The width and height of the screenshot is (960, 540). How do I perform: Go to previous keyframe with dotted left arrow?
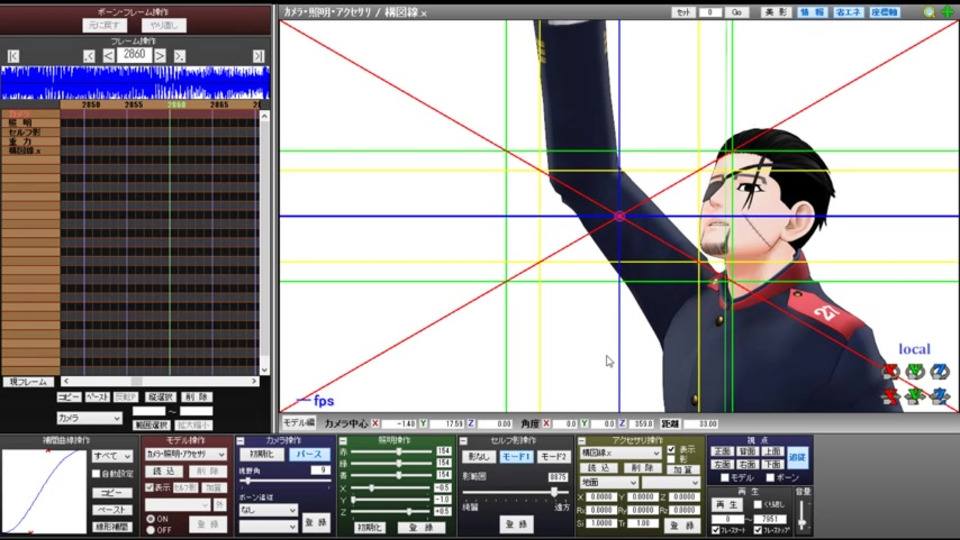89,56
